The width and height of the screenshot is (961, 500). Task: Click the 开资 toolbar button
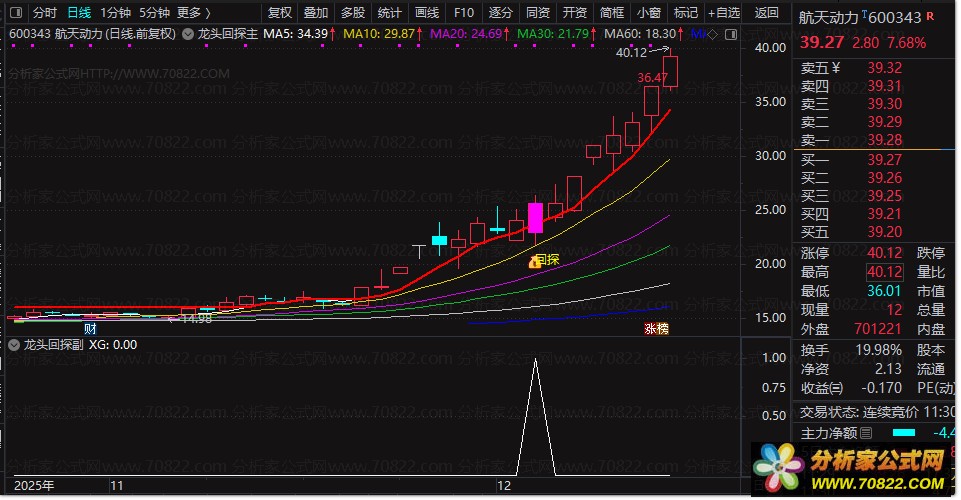click(x=575, y=12)
